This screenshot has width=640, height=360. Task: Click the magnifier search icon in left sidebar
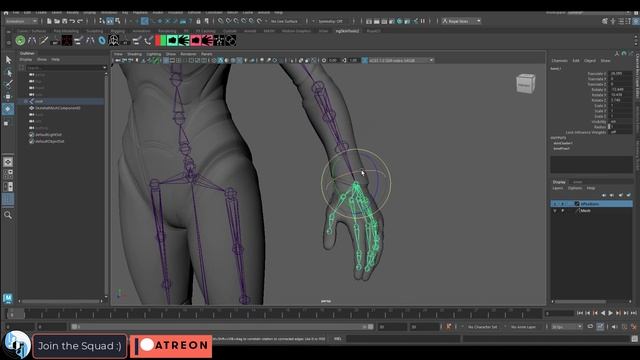point(8,215)
